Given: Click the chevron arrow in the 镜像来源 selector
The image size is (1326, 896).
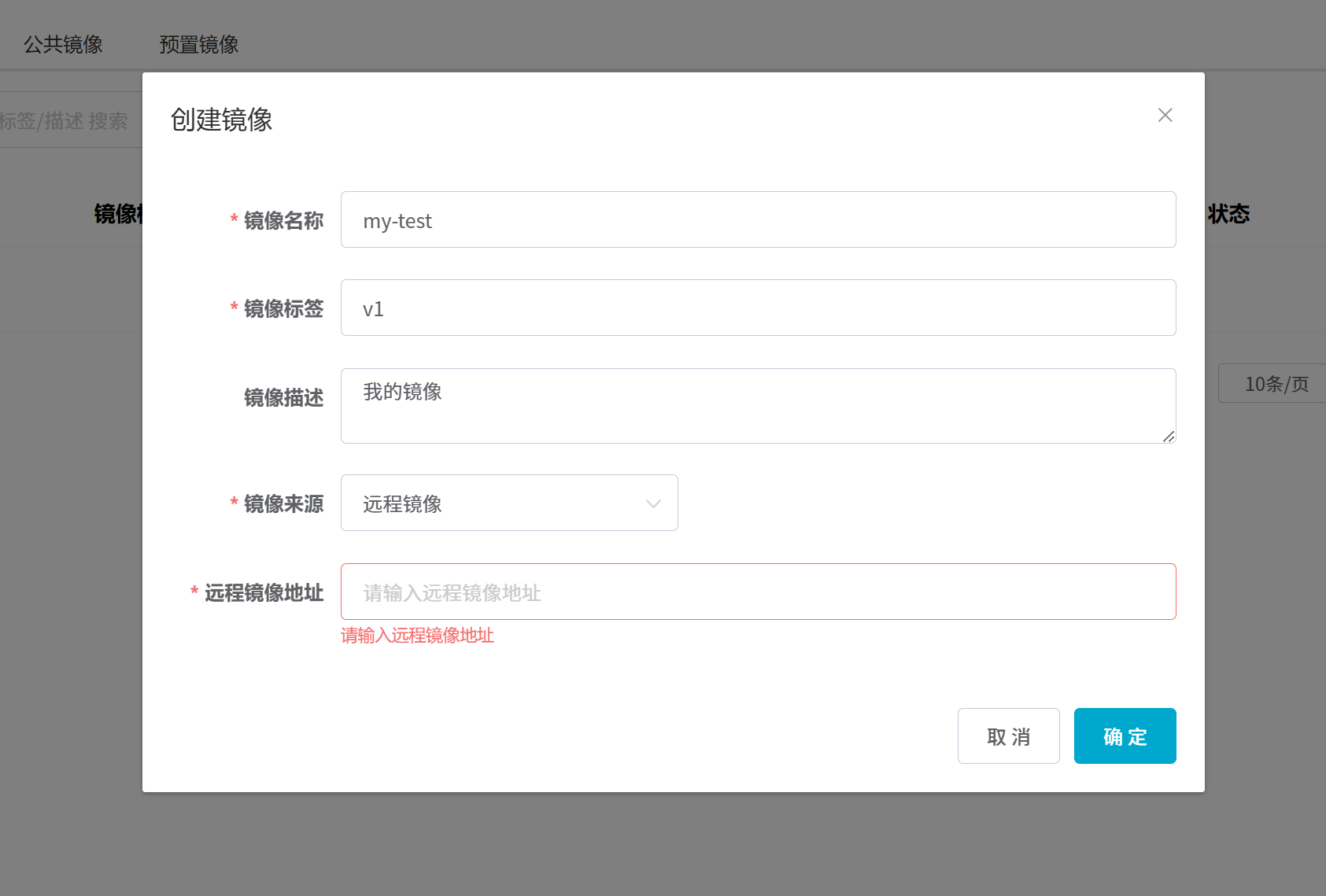Looking at the screenshot, I should point(652,503).
